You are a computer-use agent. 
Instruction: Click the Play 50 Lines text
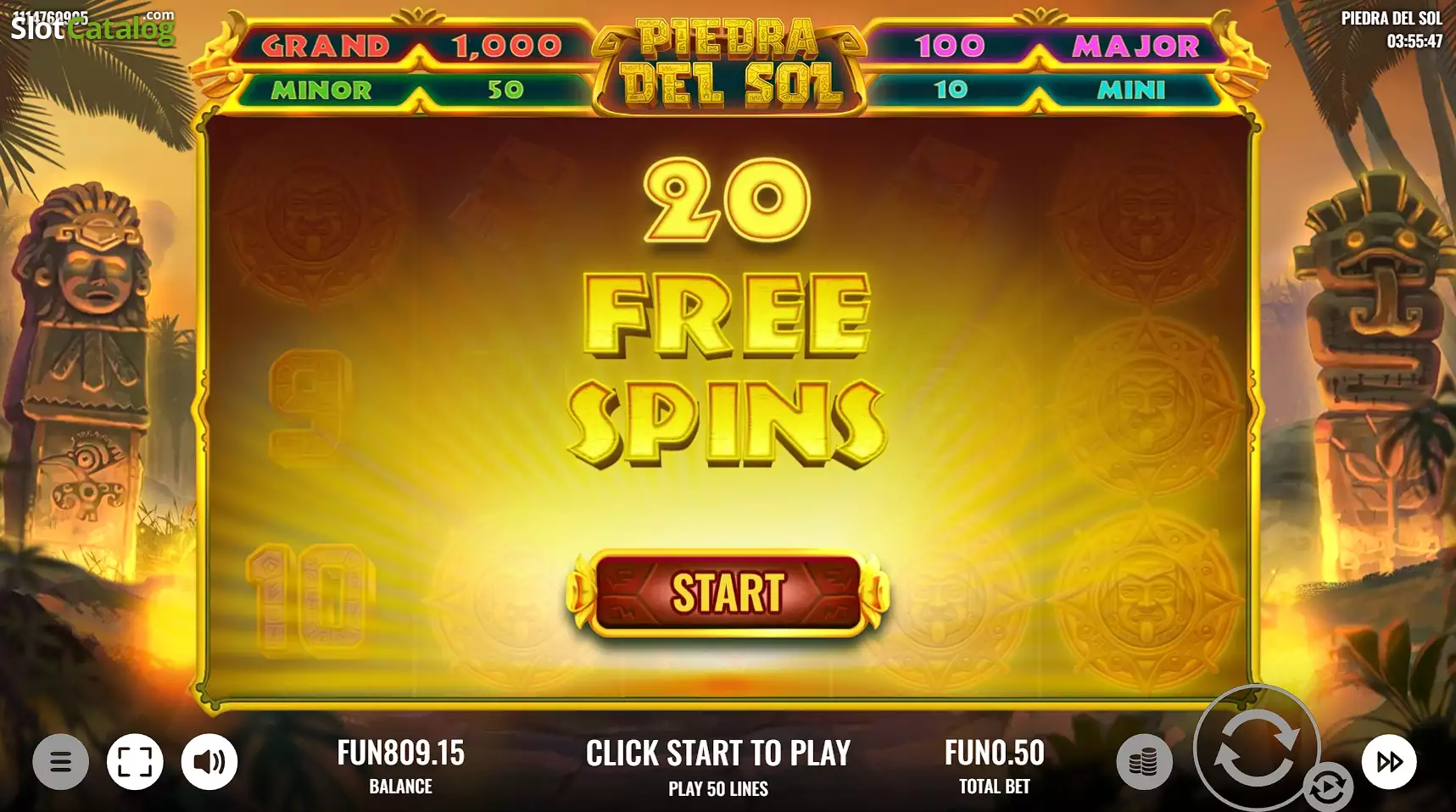718,788
